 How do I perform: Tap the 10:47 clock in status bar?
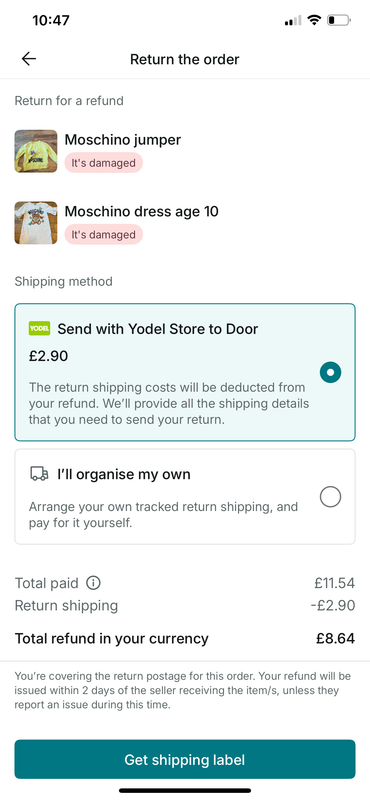(51, 20)
